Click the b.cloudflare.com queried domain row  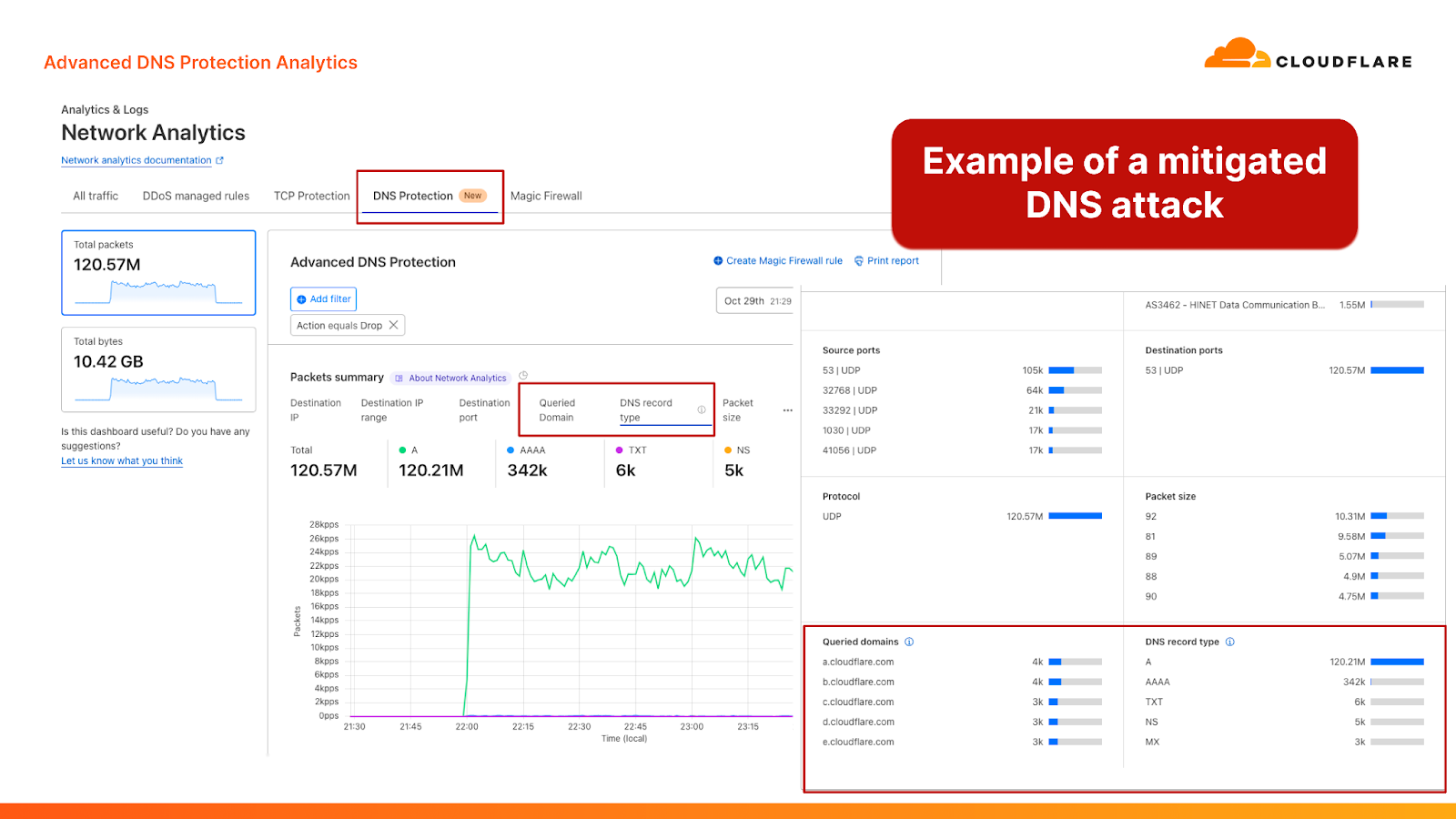point(962,682)
